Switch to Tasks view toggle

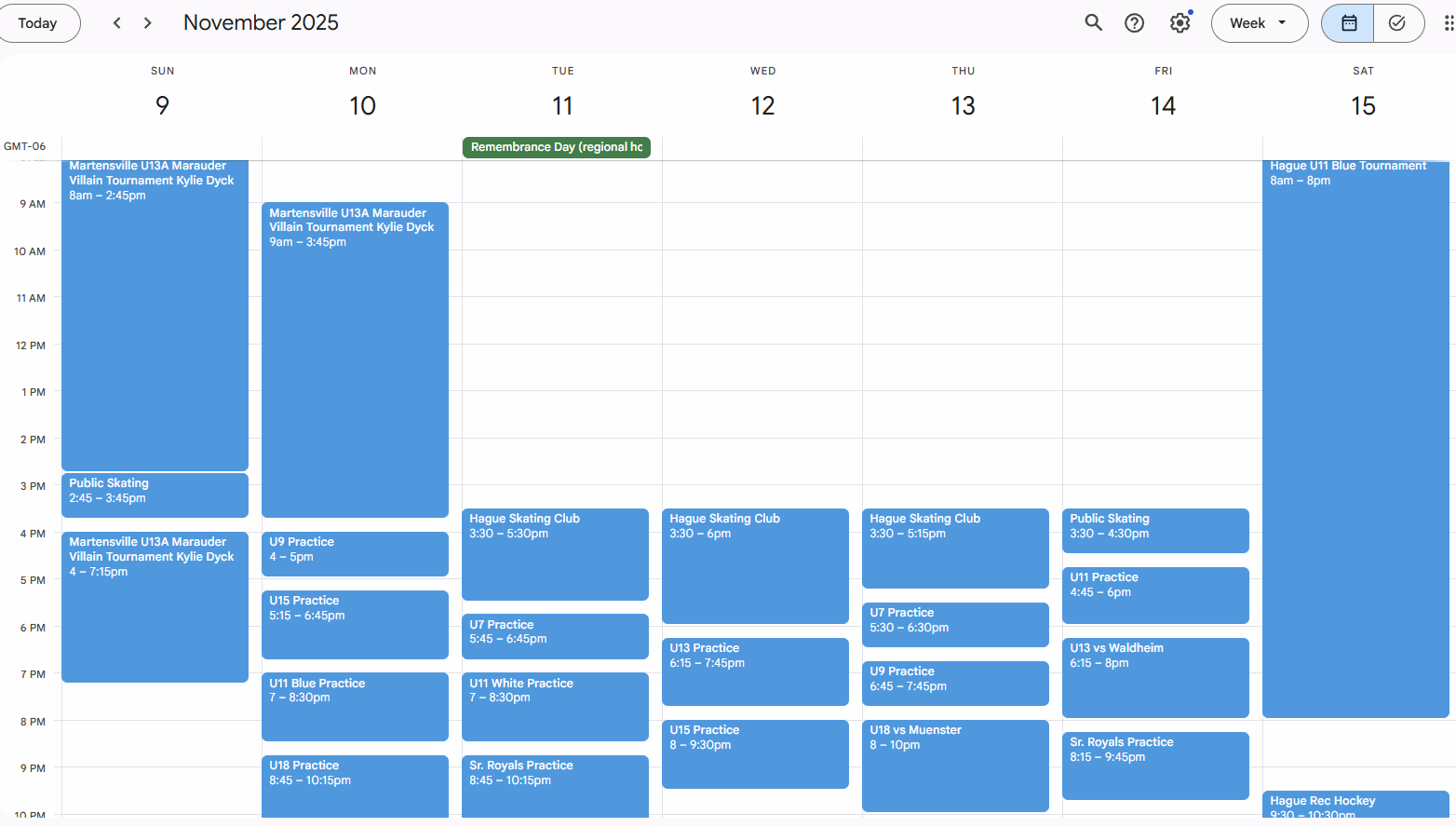coord(1397,23)
